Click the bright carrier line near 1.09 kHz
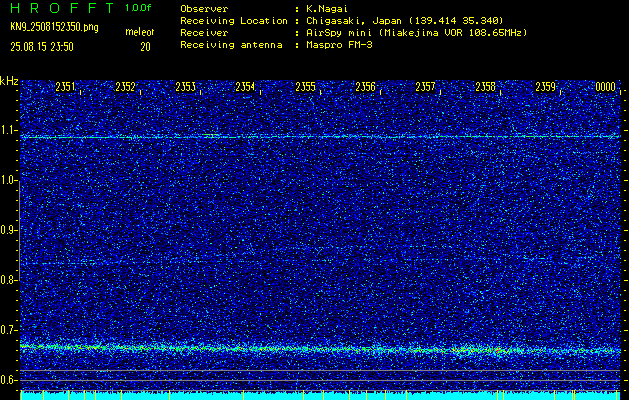The height and width of the screenshot is (400, 629). point(320,137)
